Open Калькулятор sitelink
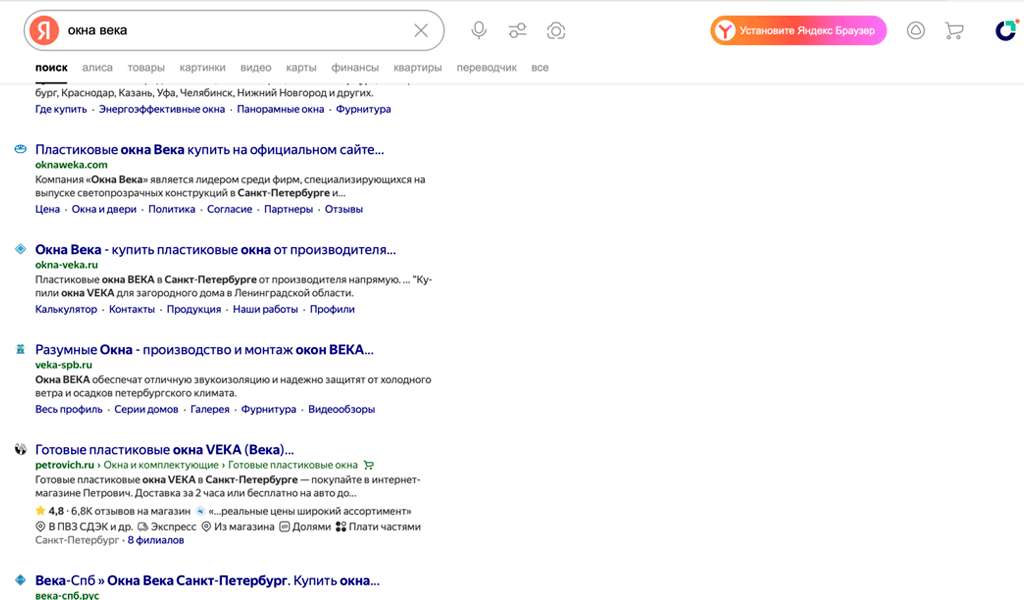 click(x=66, y=309)
